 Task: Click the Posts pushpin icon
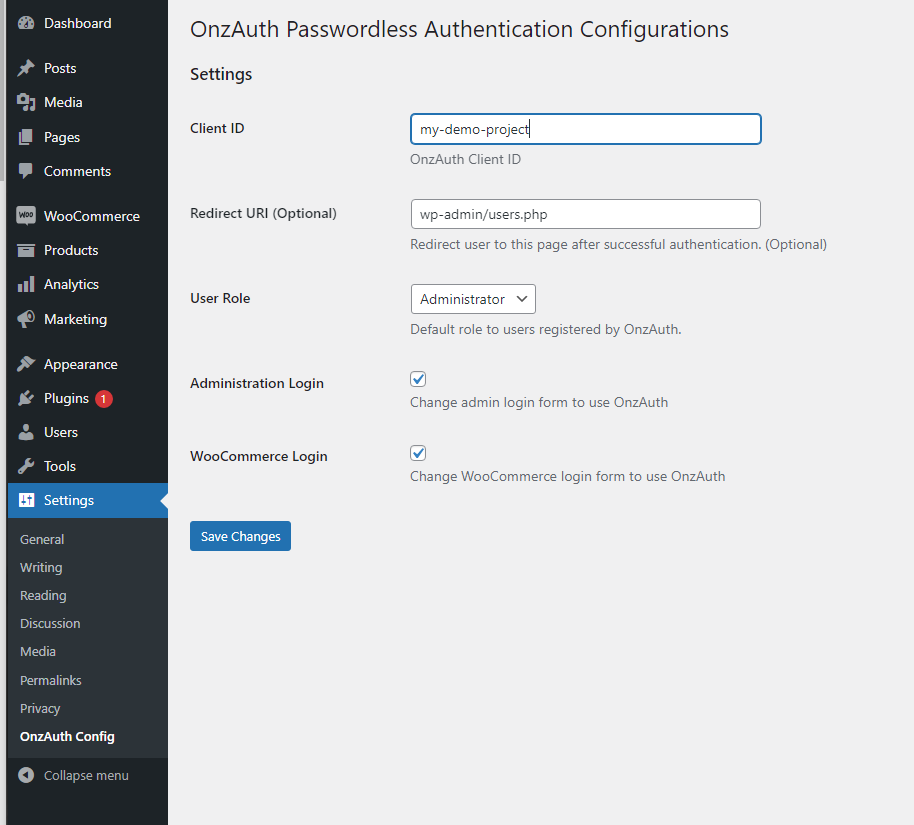click(26, 68)
